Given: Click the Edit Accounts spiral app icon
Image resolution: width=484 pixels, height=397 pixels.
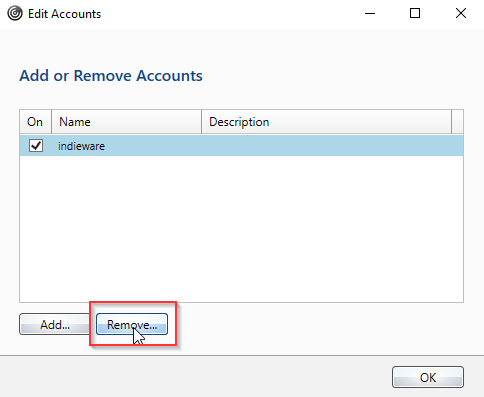Looking at the screenshot, I should point(15,14).
